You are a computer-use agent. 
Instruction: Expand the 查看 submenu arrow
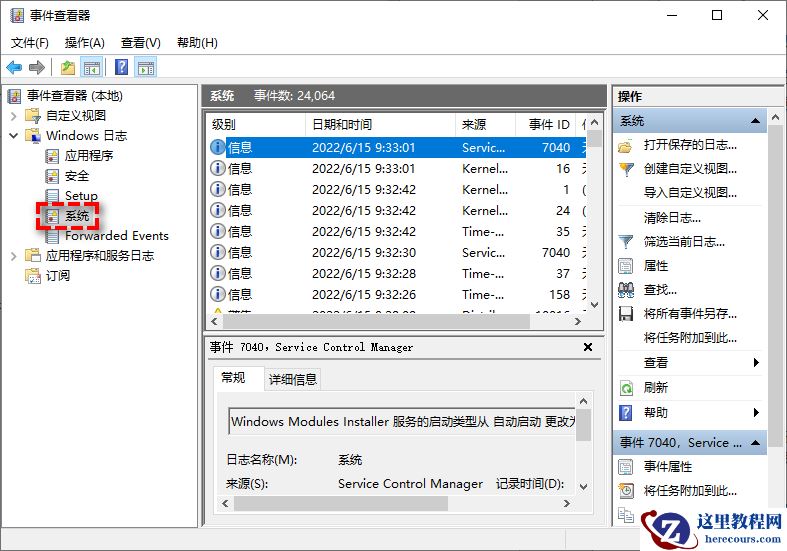click(756, 362)
